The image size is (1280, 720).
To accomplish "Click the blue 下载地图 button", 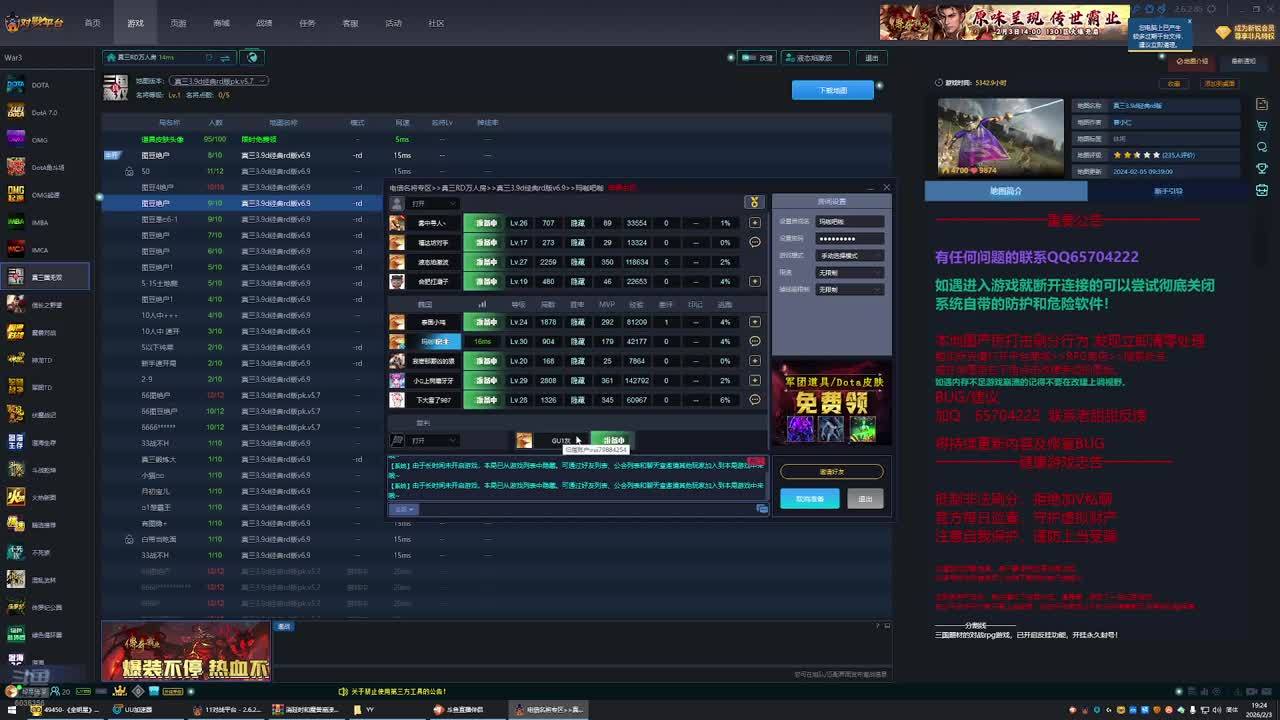I will click(832, 90).
